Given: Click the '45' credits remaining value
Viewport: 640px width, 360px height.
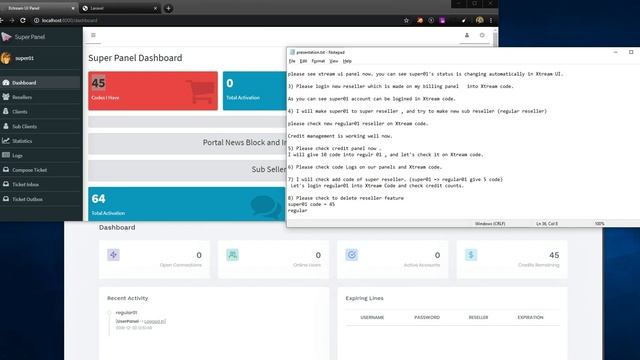Looking at the screenshot, I should tap(554, 255).
